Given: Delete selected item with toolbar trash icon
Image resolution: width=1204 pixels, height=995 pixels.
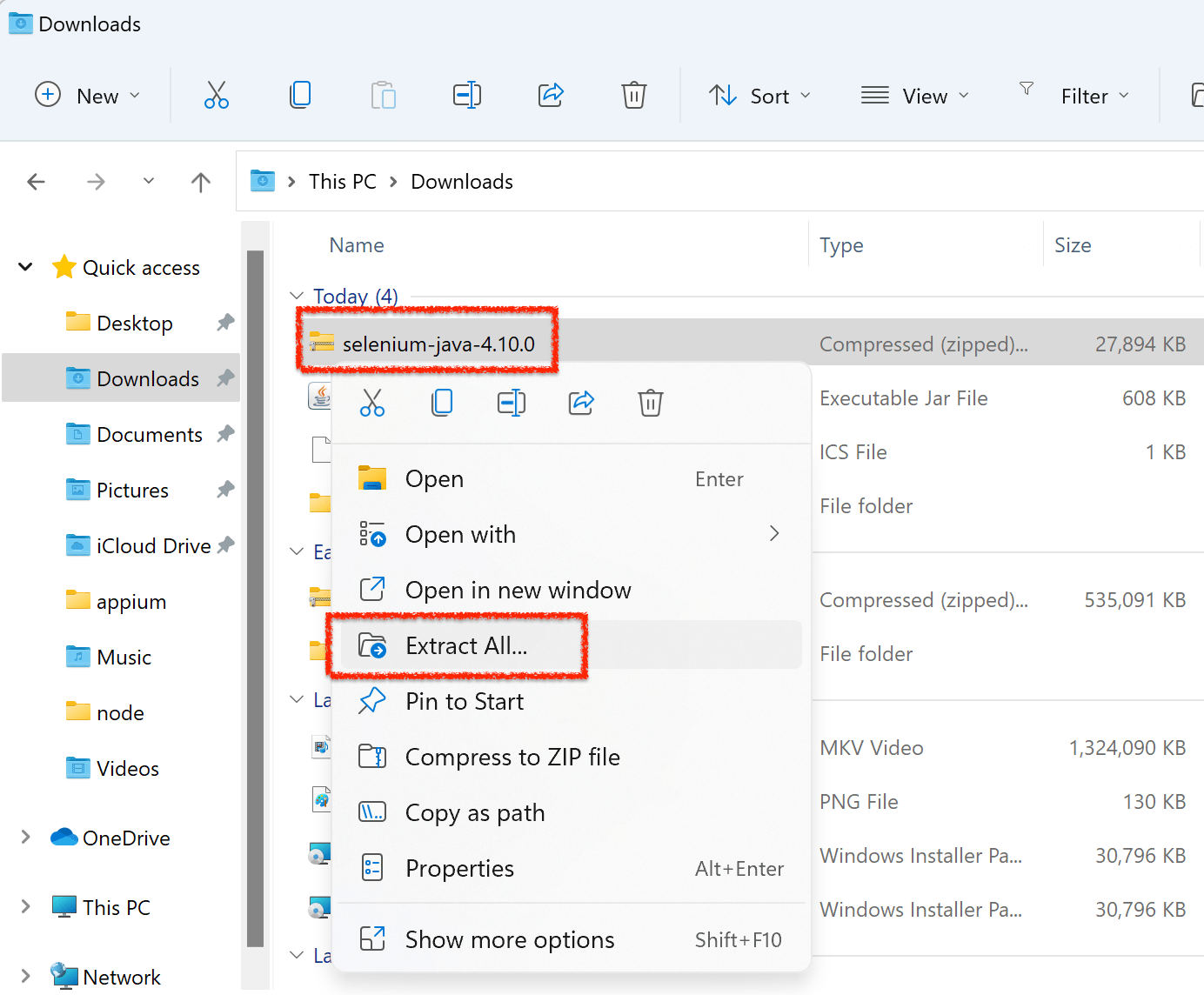Looking at the screenshot, I should click(x=633, y=95).
